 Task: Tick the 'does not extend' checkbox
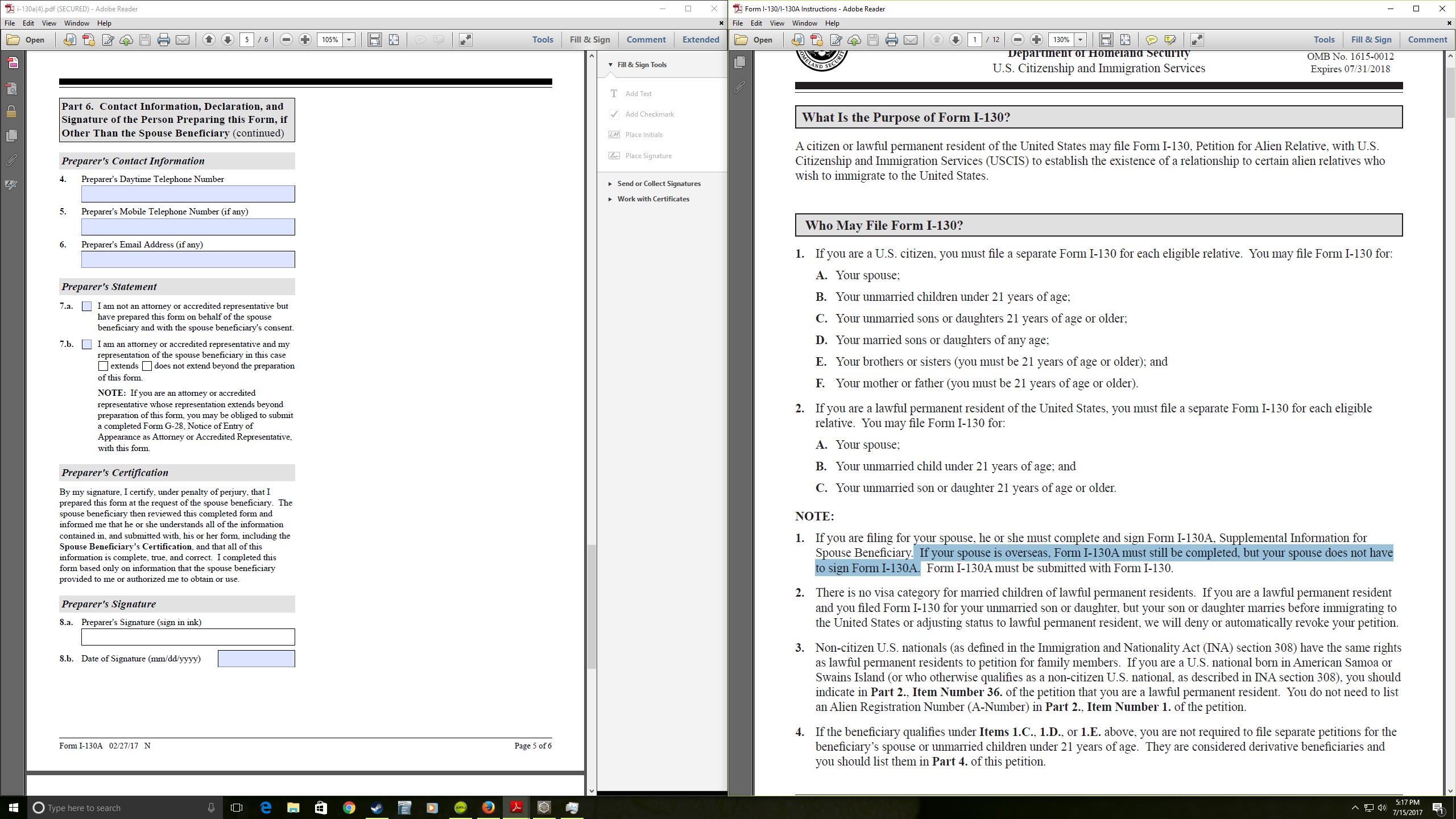(147, 366)
